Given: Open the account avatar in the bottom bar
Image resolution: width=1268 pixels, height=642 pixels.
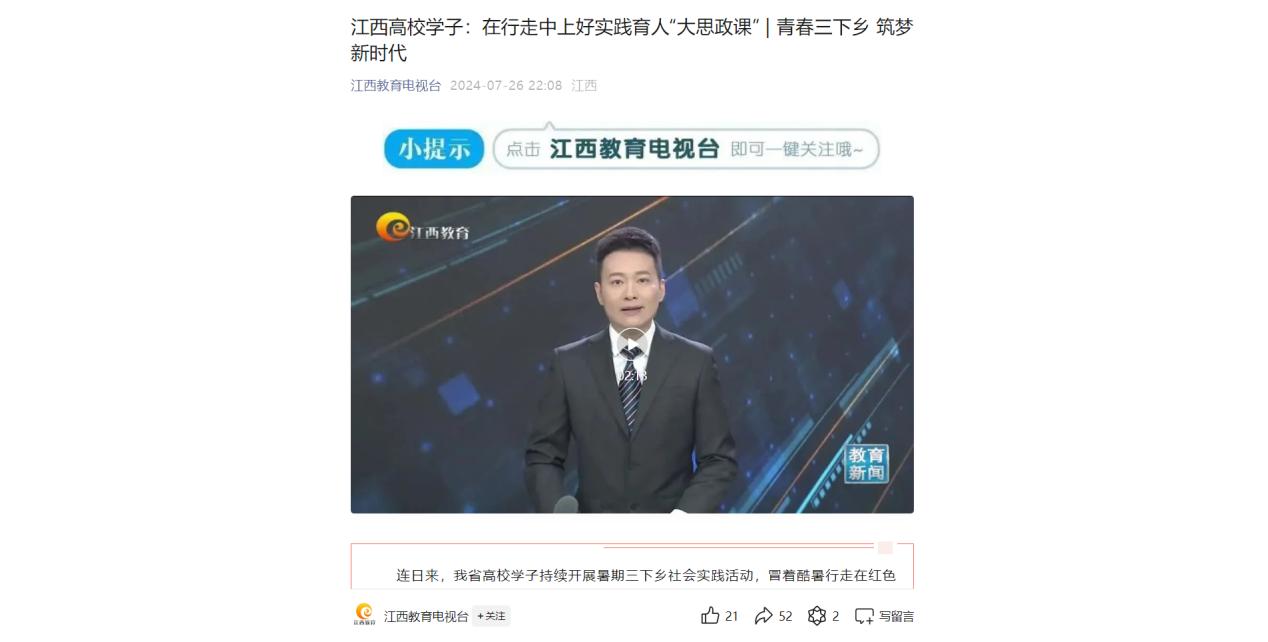Looking at the screenshot, I should click(364, 615).
